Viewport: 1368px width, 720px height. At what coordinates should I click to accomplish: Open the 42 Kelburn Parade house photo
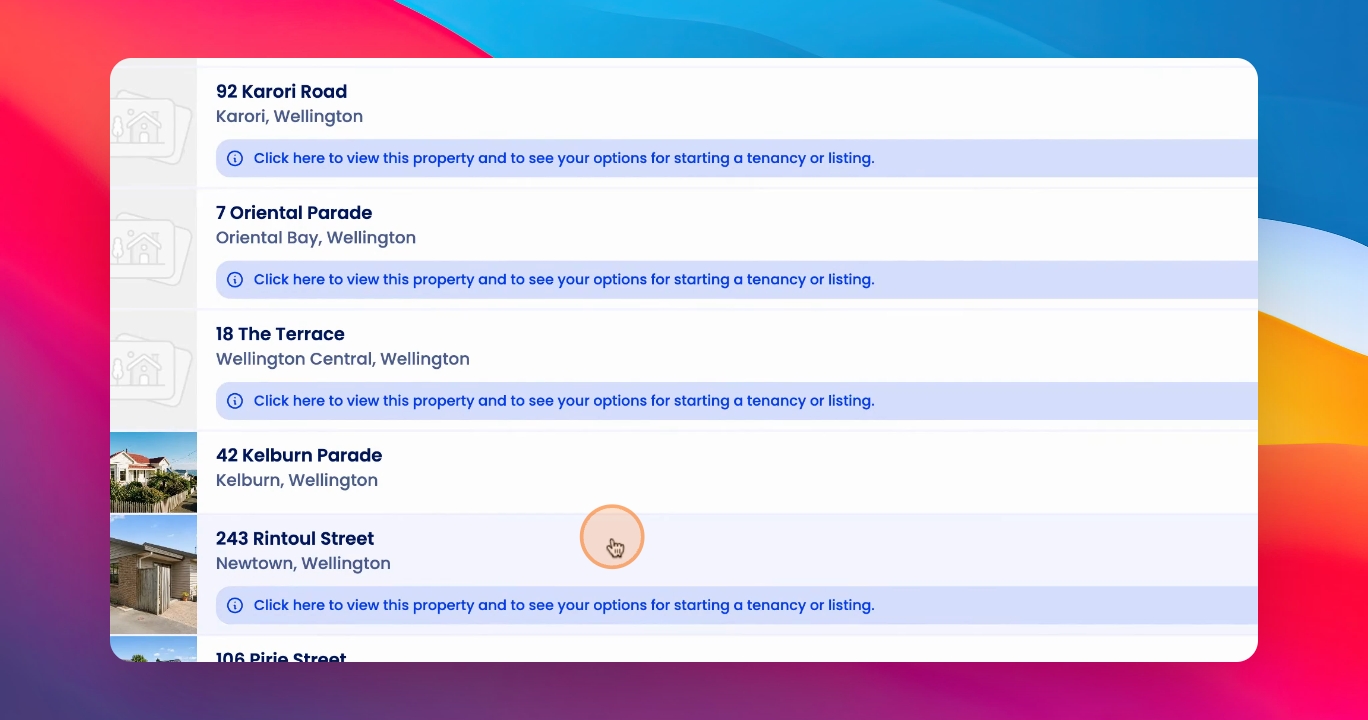(153, 472)
